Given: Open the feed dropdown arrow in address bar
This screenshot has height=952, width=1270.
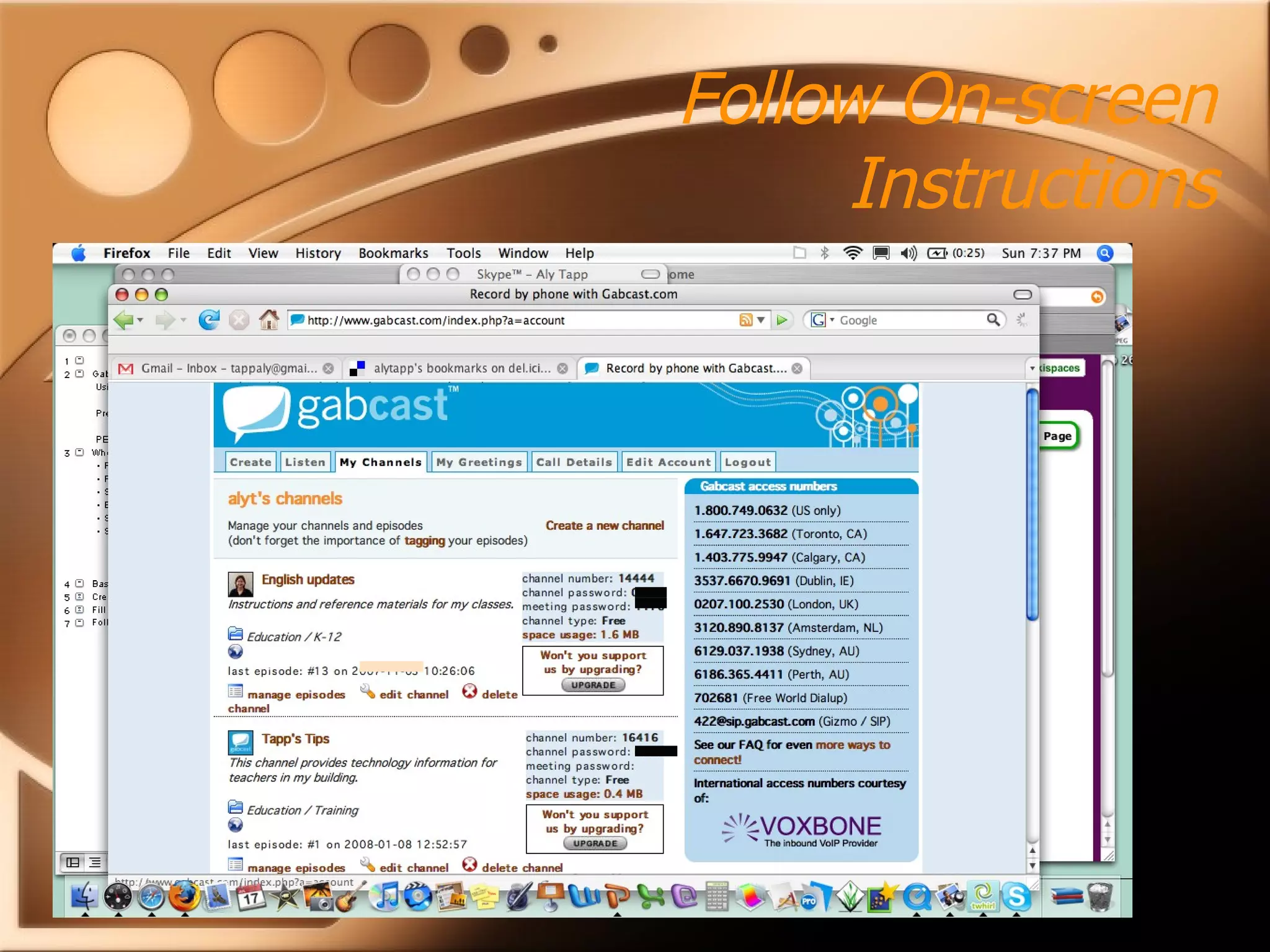Looking at the screenshot, I should coord(761,320).
